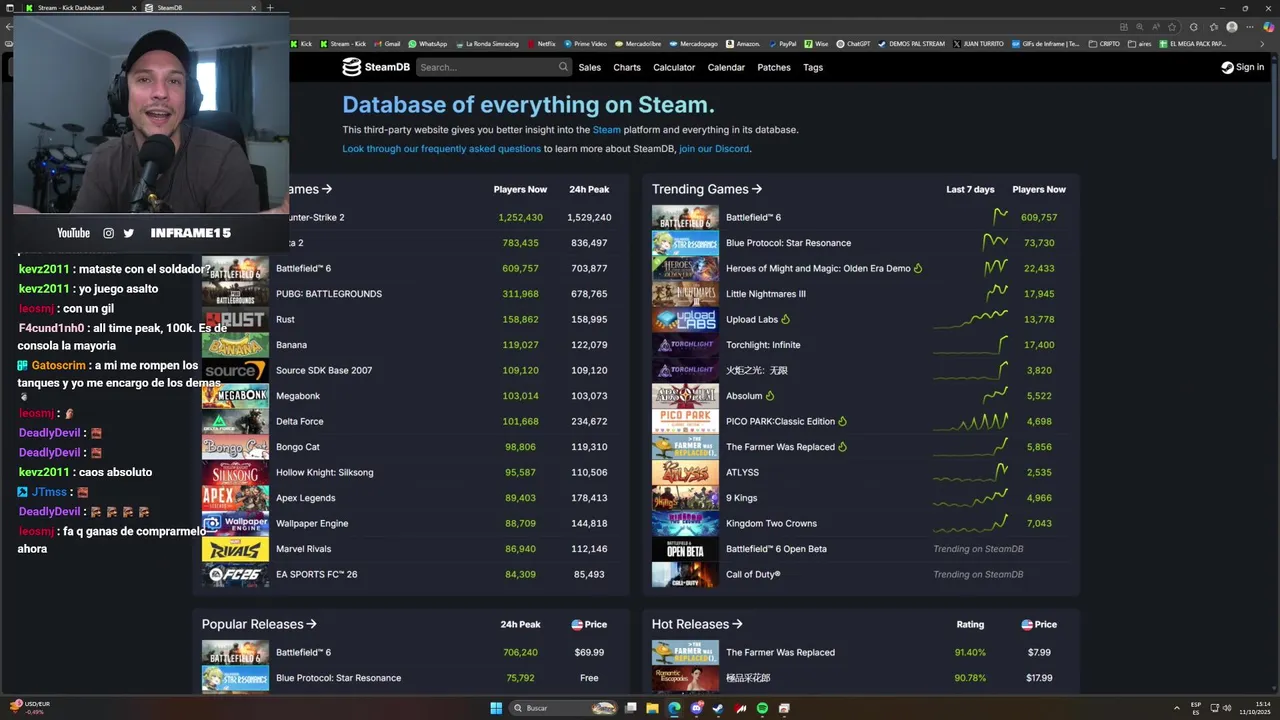Screen dimensions: 1280x720
Task: Open the Twitter icon on stream overlay
Action: [x=128, y=233]
